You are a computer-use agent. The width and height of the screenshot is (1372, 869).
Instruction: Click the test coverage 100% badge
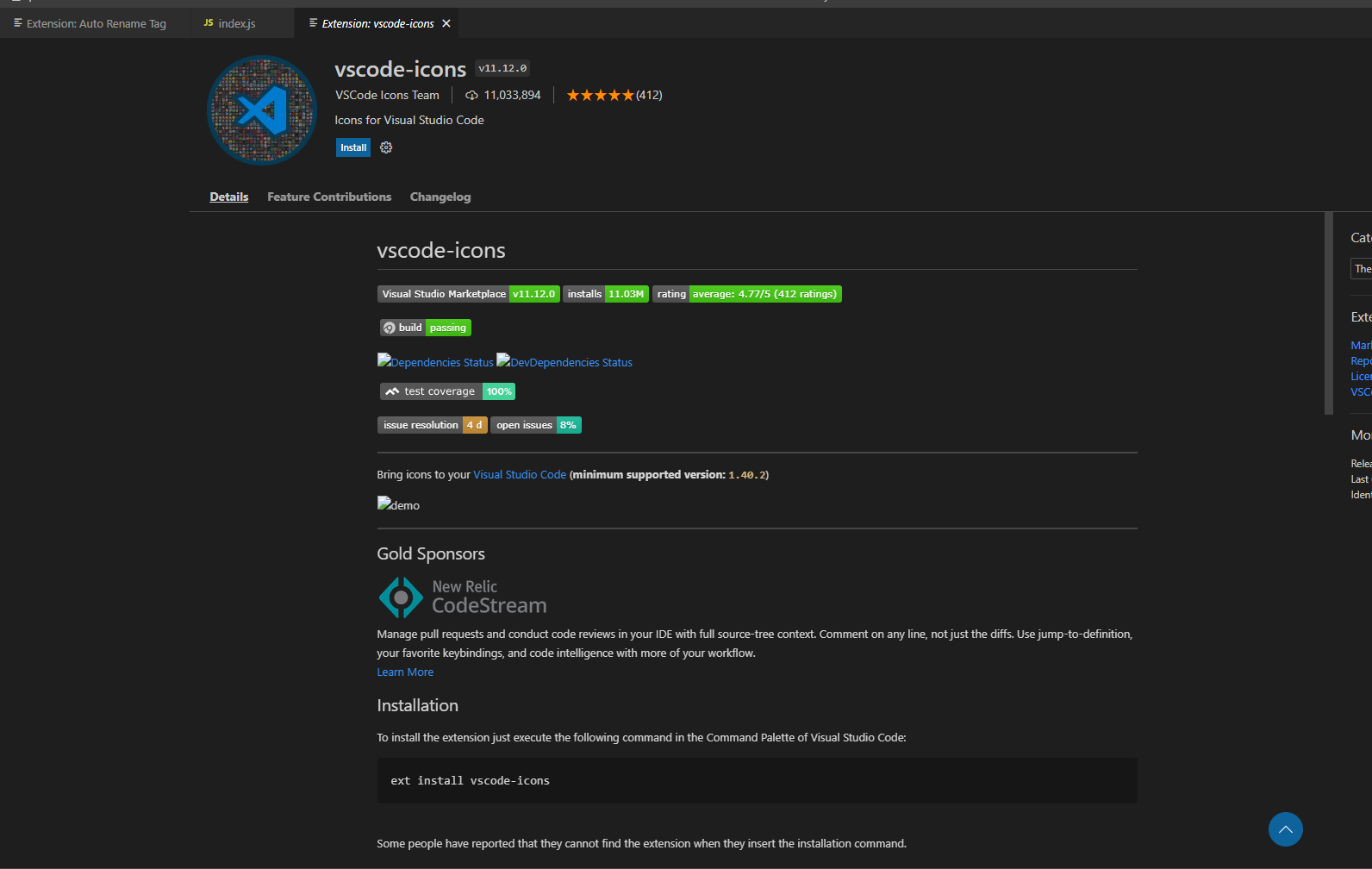pyautogui.click(x=447, y=391)
